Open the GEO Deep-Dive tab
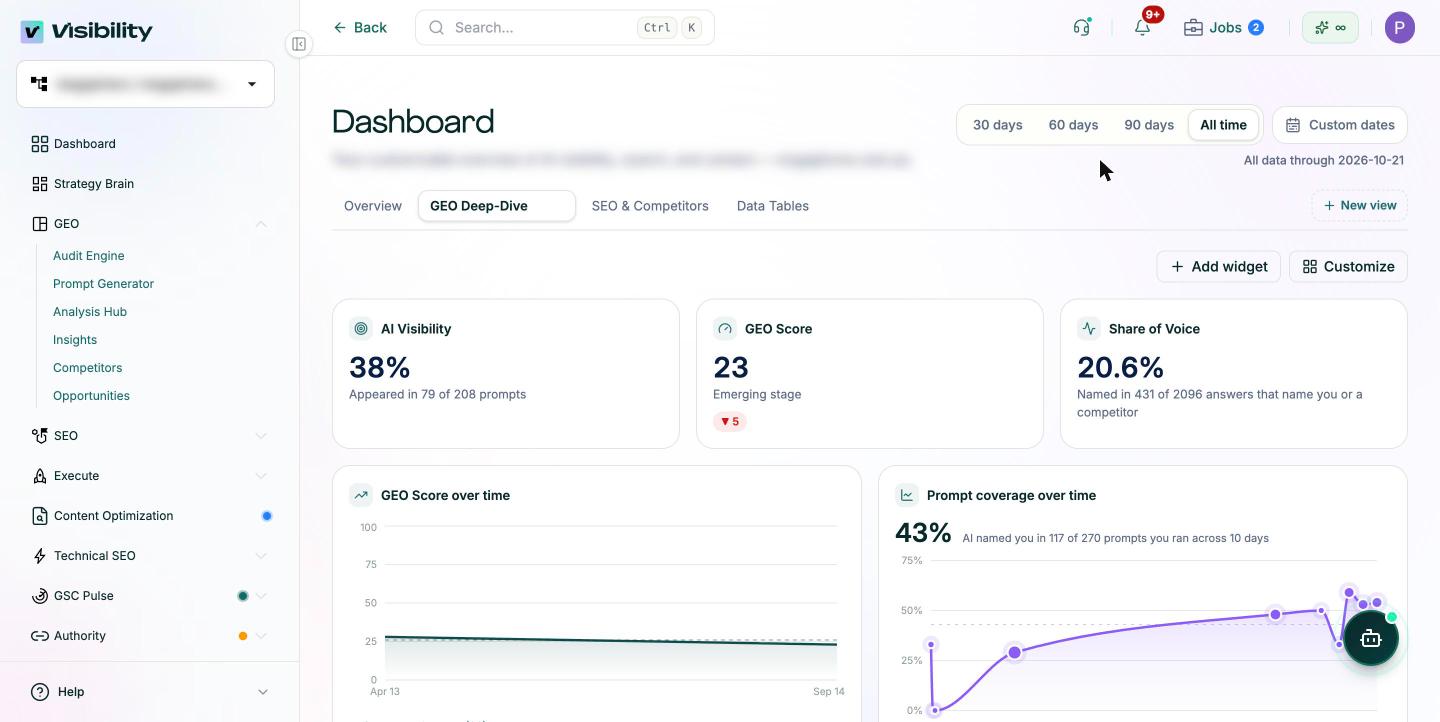 pos(497,206)
